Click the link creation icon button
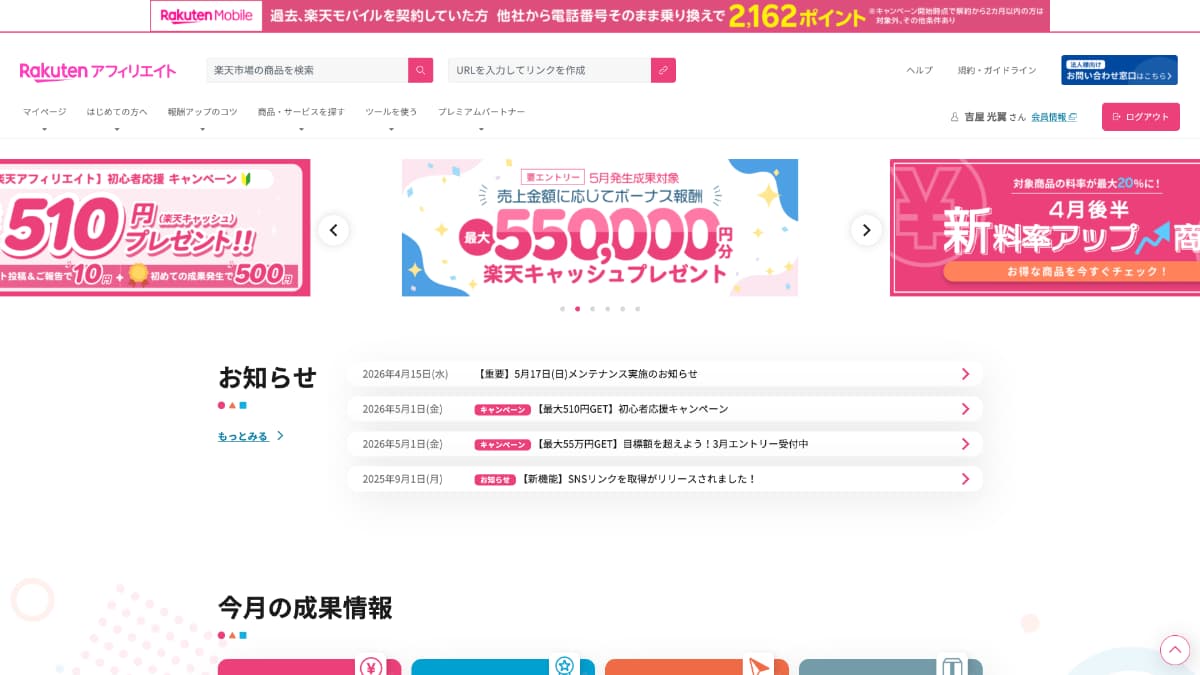 pos(663,70)
